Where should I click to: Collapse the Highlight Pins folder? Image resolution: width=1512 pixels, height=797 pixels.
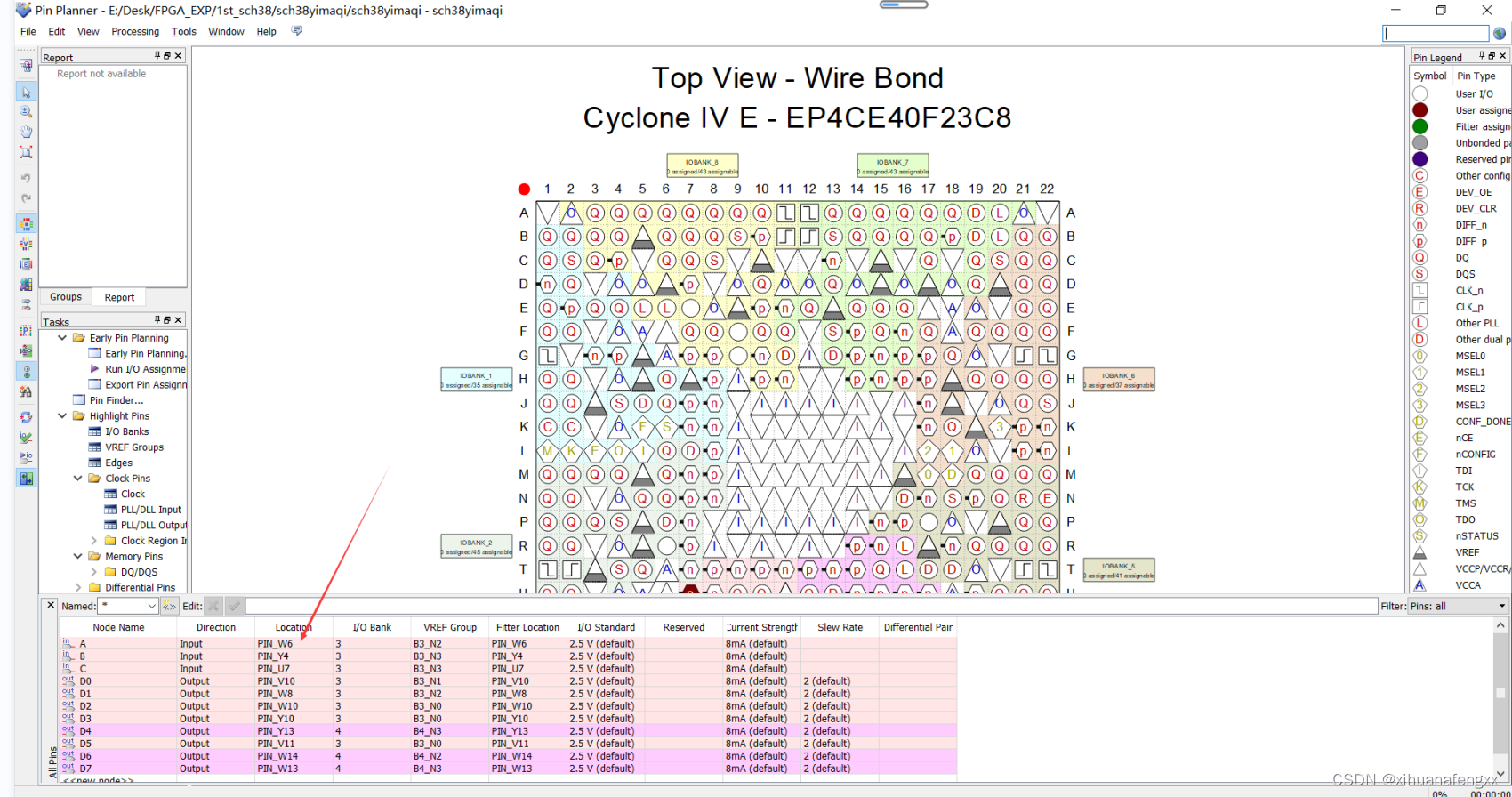62,415
